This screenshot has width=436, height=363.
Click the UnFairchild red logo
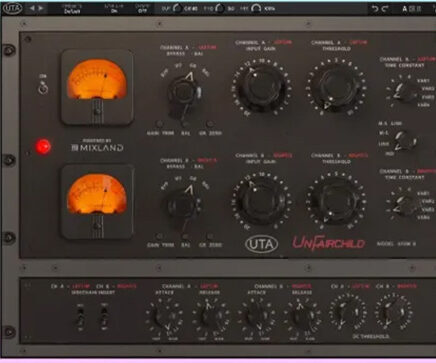(328, 243)
